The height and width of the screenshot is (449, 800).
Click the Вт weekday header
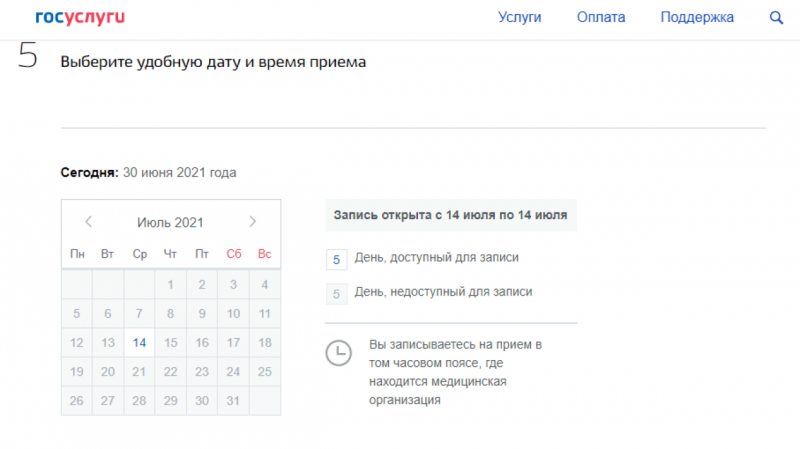[x=107, y=254]
